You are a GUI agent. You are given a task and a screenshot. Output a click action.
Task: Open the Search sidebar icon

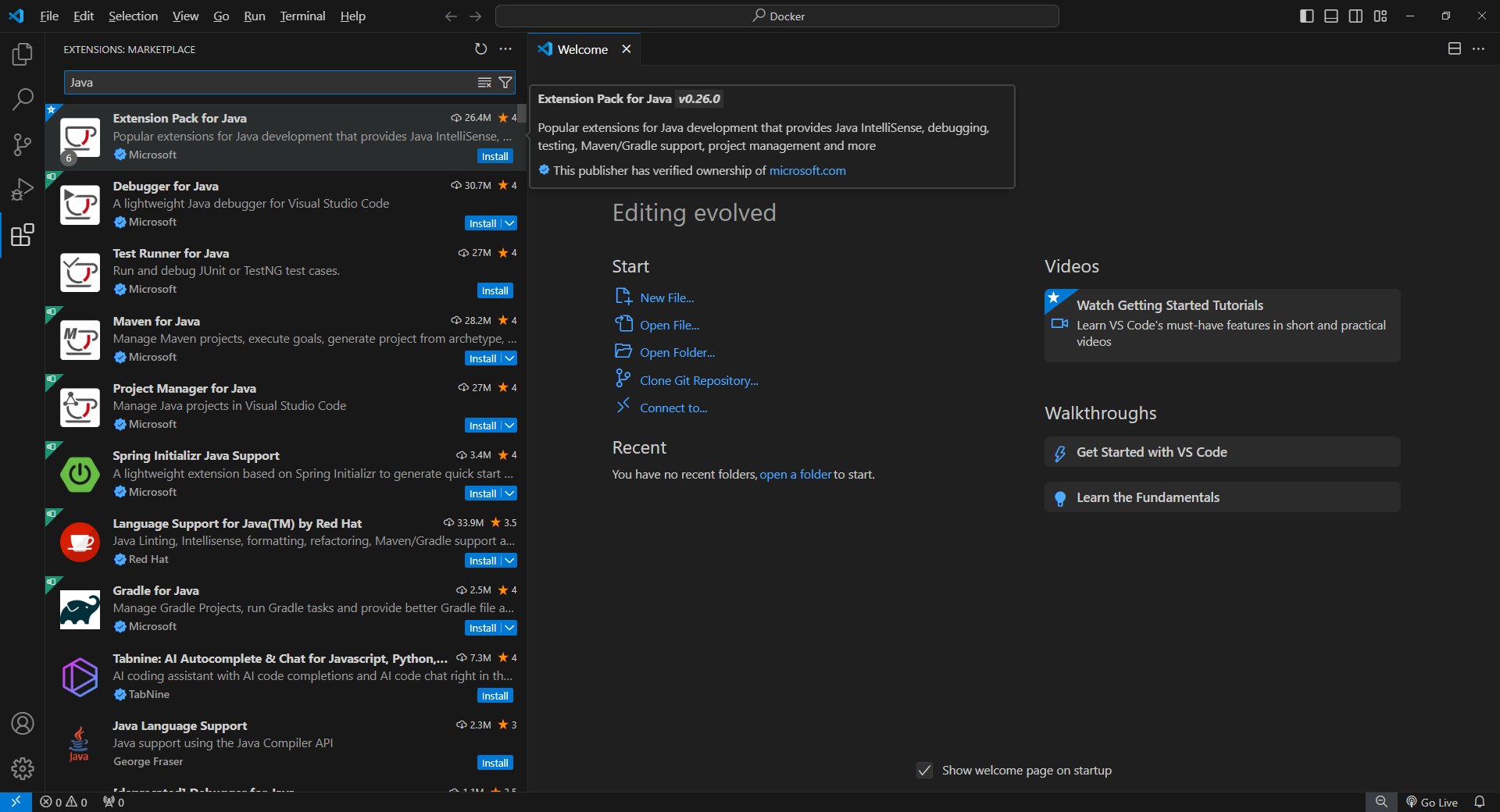(x=23, y=99)
